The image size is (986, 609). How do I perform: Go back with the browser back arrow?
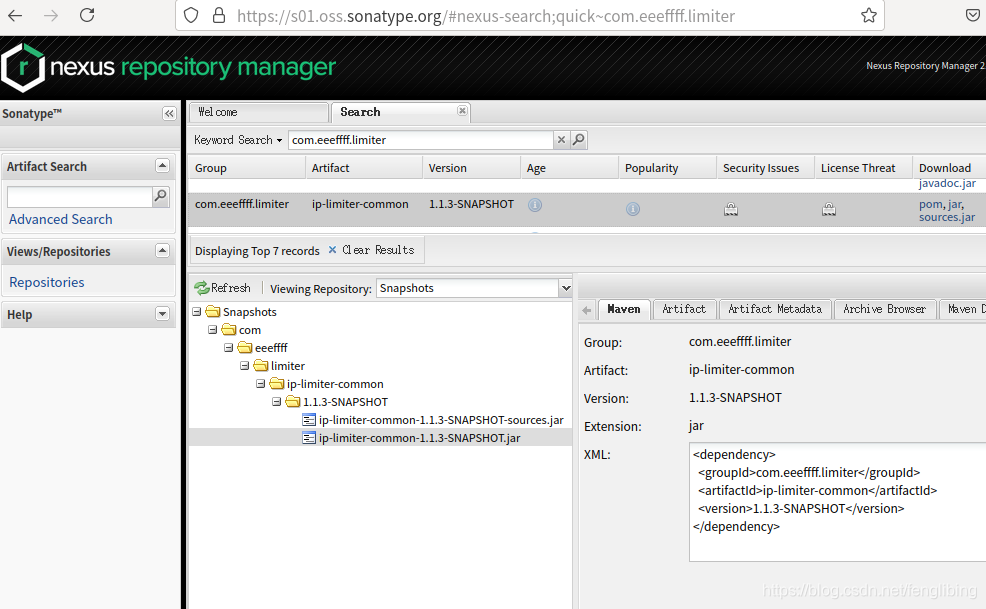pos(15,16)
